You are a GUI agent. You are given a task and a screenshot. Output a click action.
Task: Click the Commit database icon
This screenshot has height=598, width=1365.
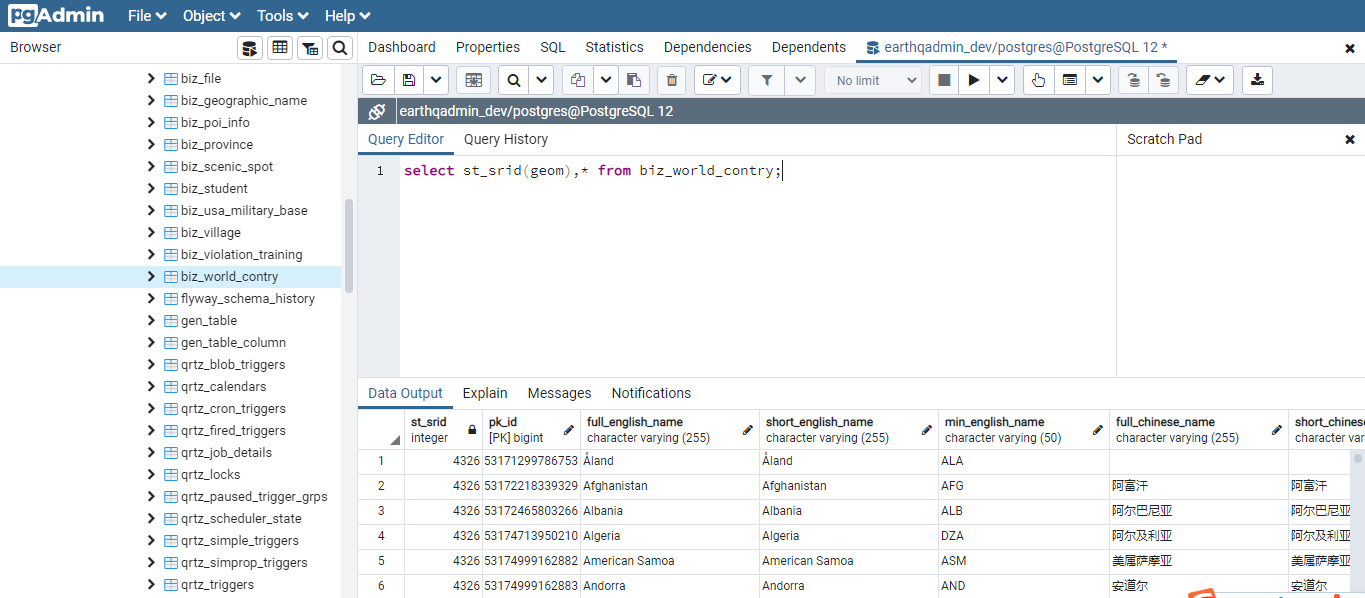click(x=1133, y=80)
